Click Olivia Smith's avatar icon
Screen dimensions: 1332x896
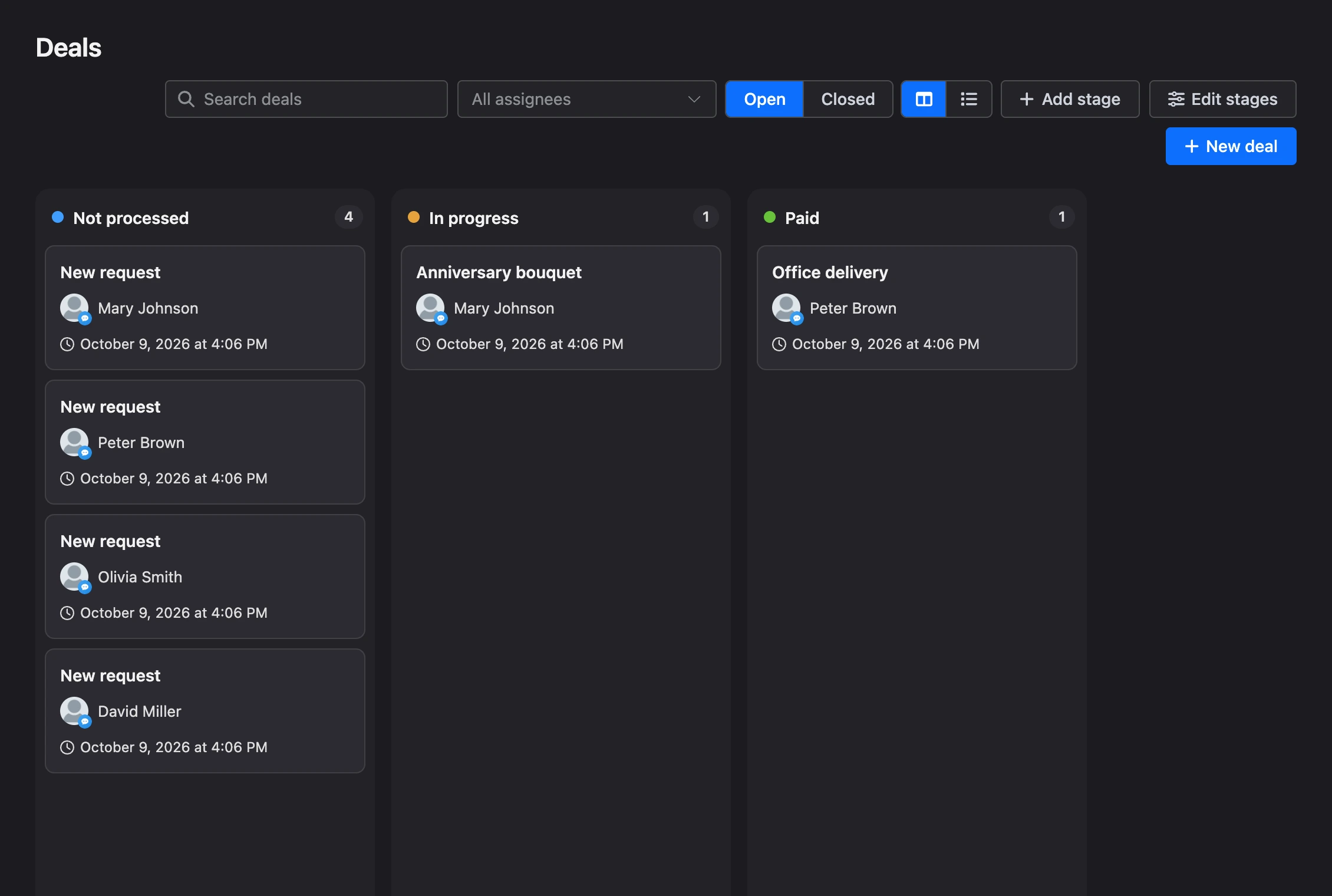pos(75,577)
